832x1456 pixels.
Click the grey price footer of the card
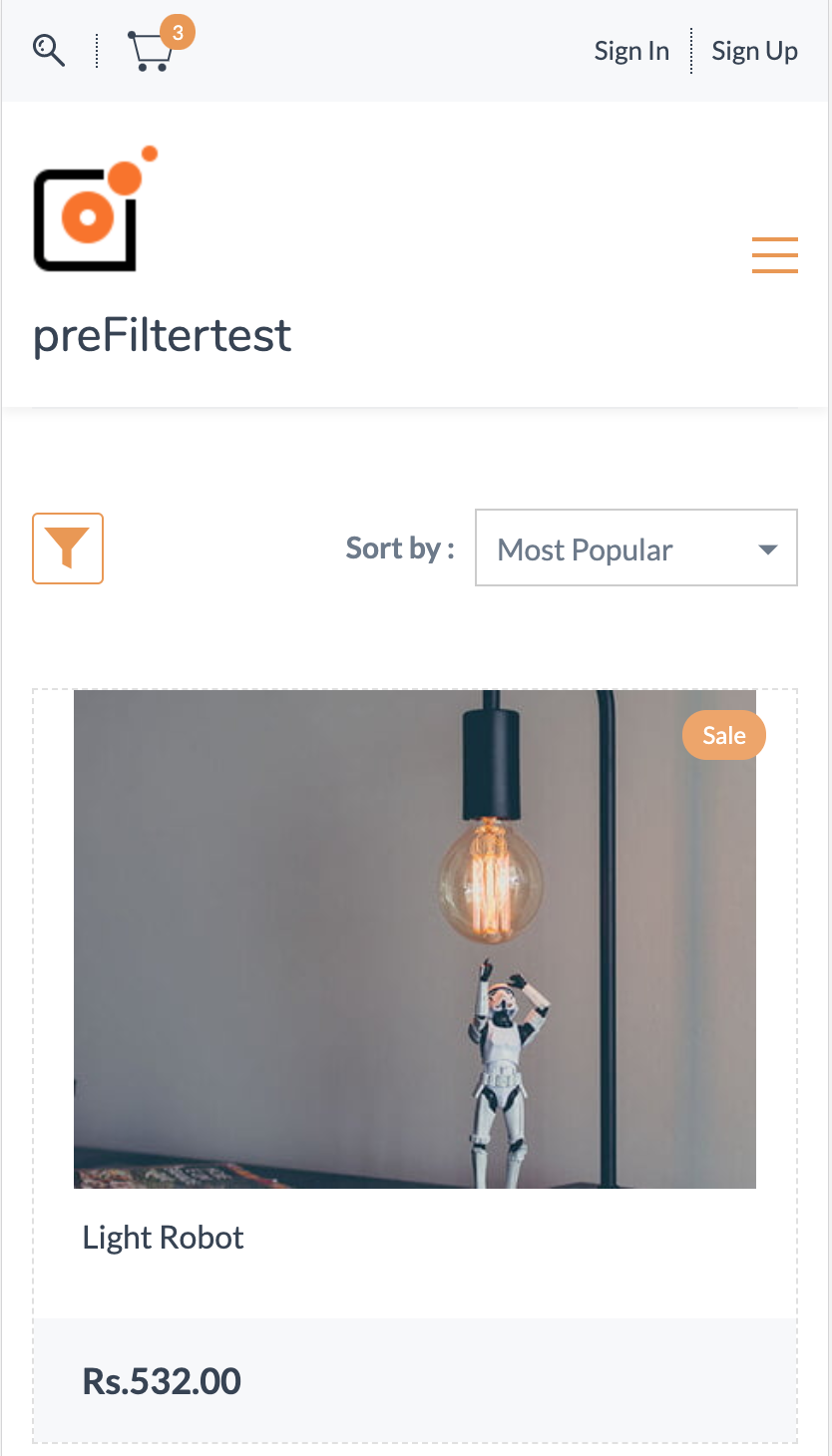click(519, 1381)
